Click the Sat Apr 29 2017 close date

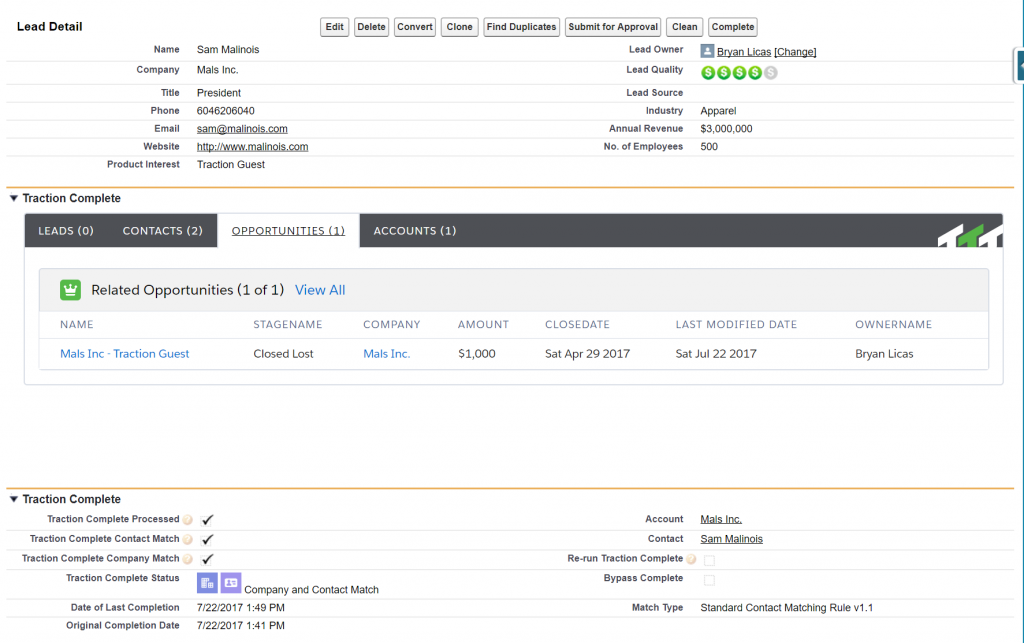point(587,353)
